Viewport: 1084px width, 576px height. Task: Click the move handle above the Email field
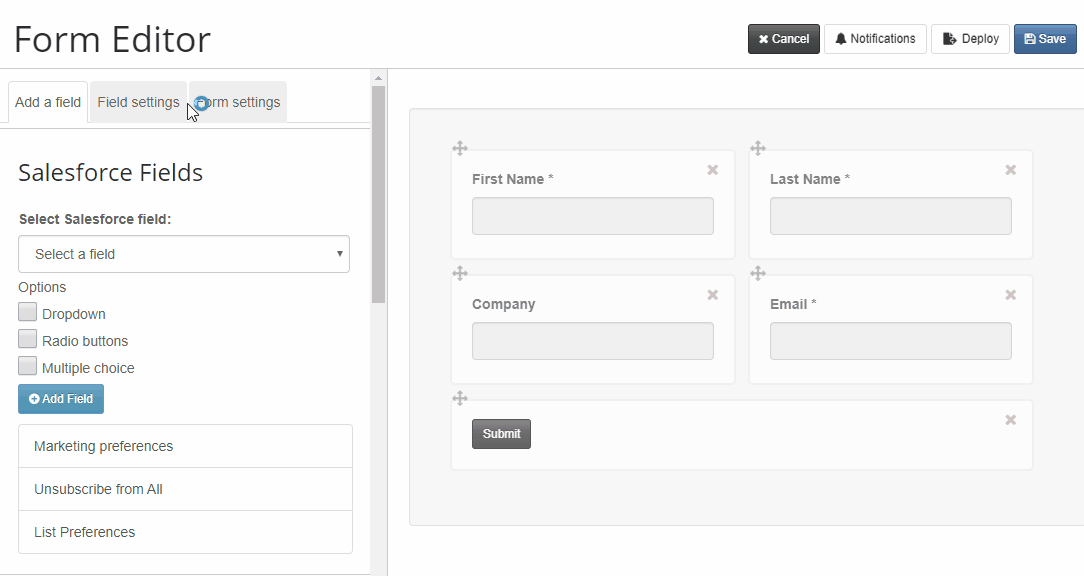pos(758,273)
